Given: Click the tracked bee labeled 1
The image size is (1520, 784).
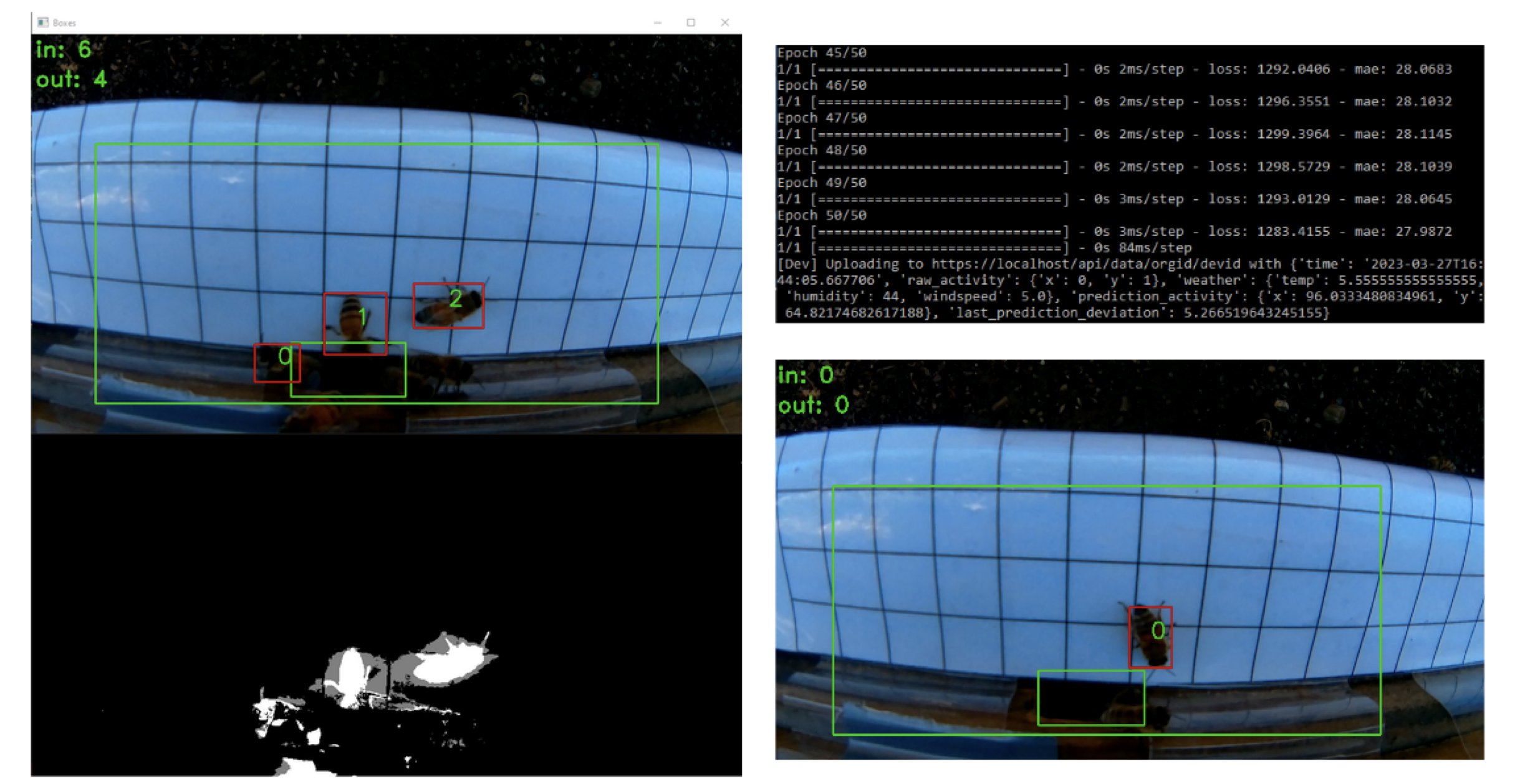Looking at the screenshot, I should coord(355,323).
